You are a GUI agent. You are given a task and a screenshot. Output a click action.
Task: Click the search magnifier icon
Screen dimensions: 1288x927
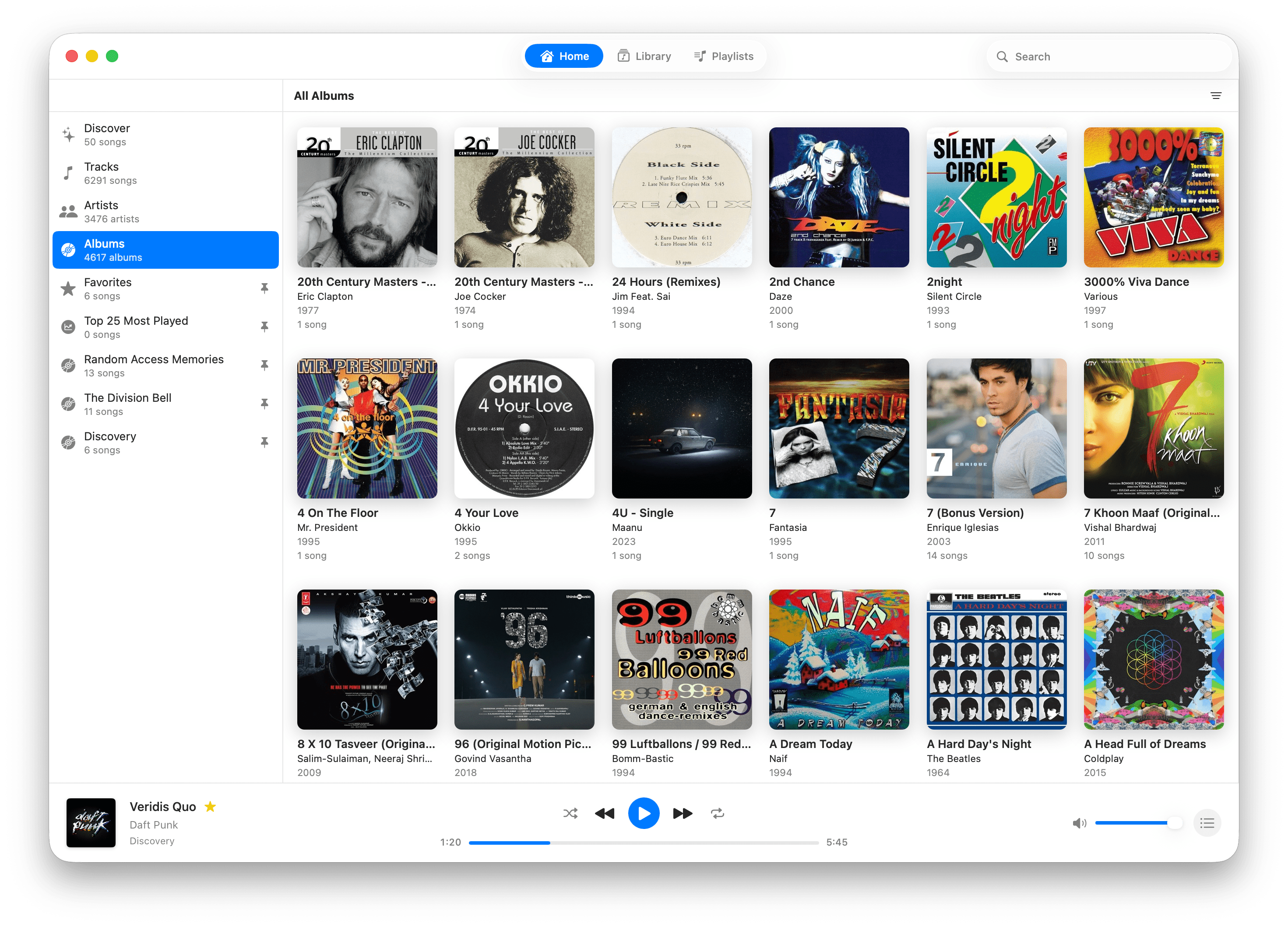tap(1002, 57)
